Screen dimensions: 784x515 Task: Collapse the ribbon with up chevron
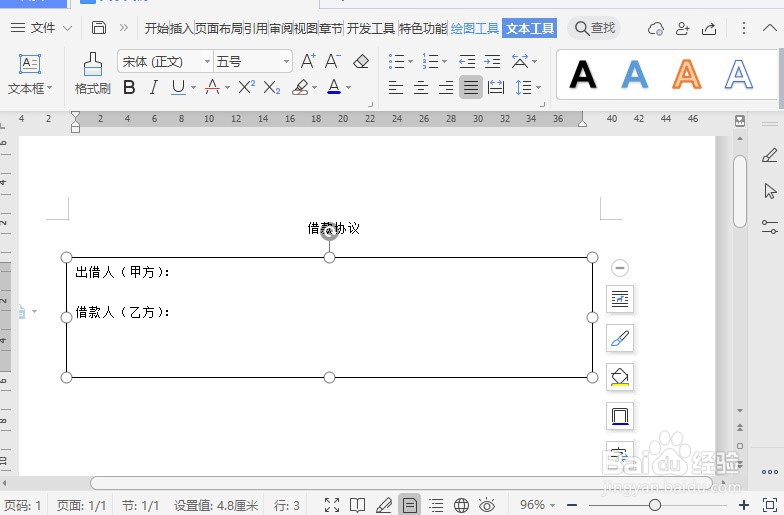coord(770,28)
